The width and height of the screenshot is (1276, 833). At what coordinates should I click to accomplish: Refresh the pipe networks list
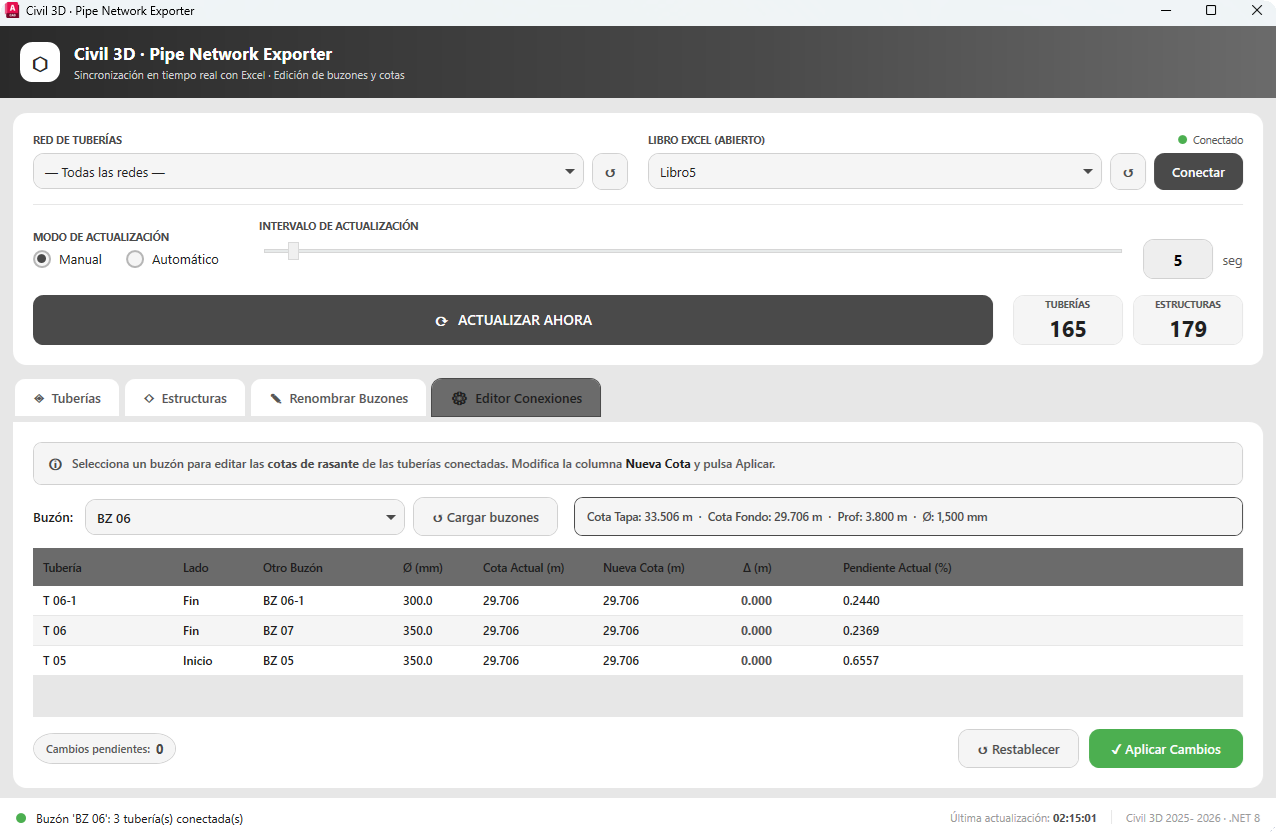tap(610, 172)
